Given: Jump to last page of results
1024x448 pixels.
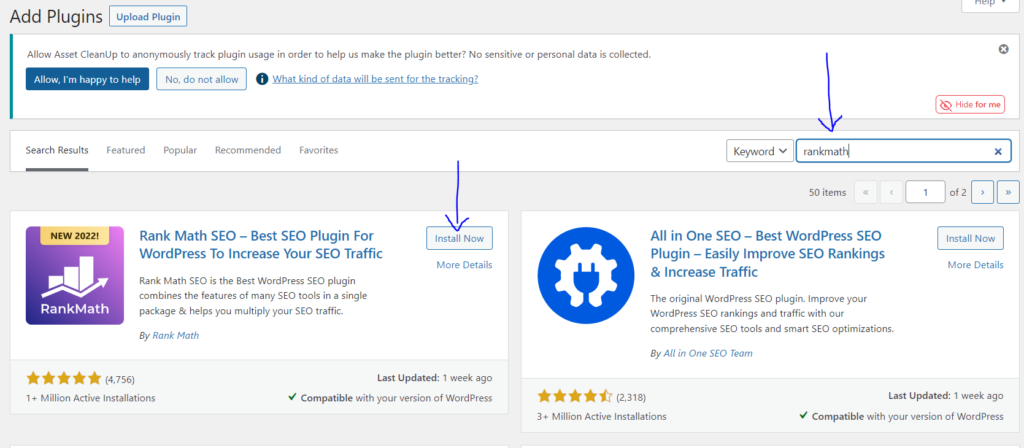Looking at the screenshot, I should tap(1008, 192).
